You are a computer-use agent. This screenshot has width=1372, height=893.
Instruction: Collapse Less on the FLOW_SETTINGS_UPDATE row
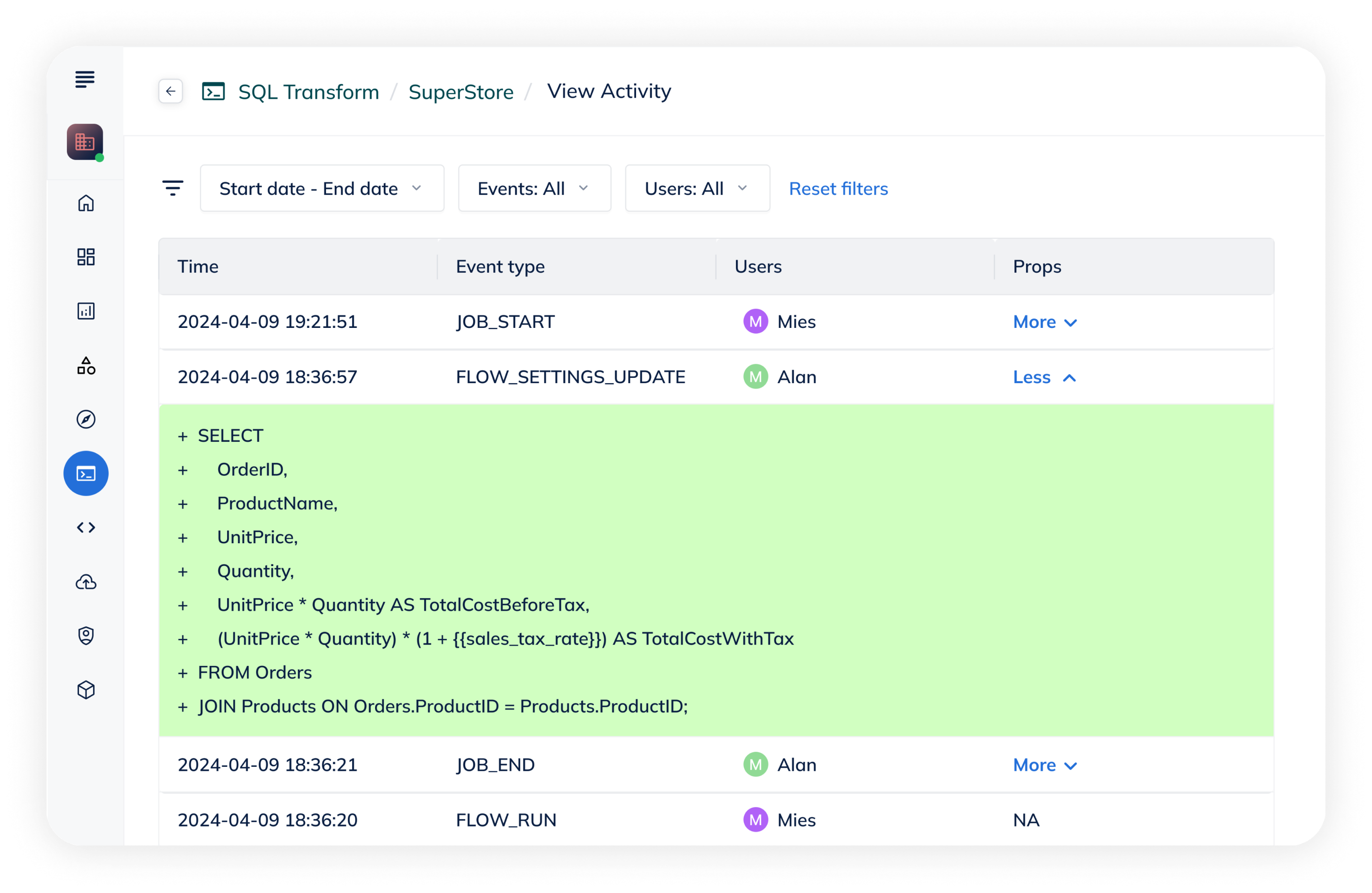[x=1044, y=377]
